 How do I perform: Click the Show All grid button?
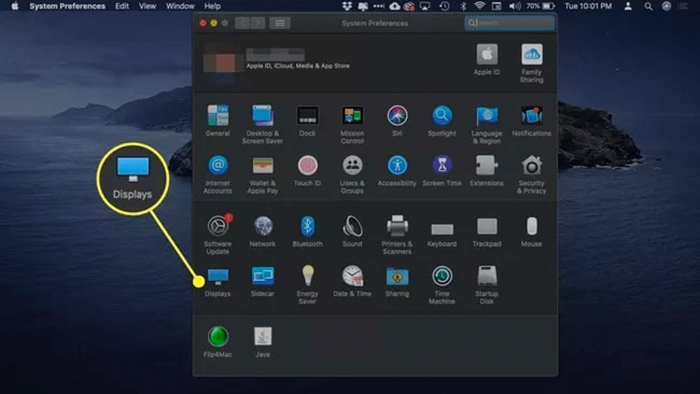tap(280, 23)
